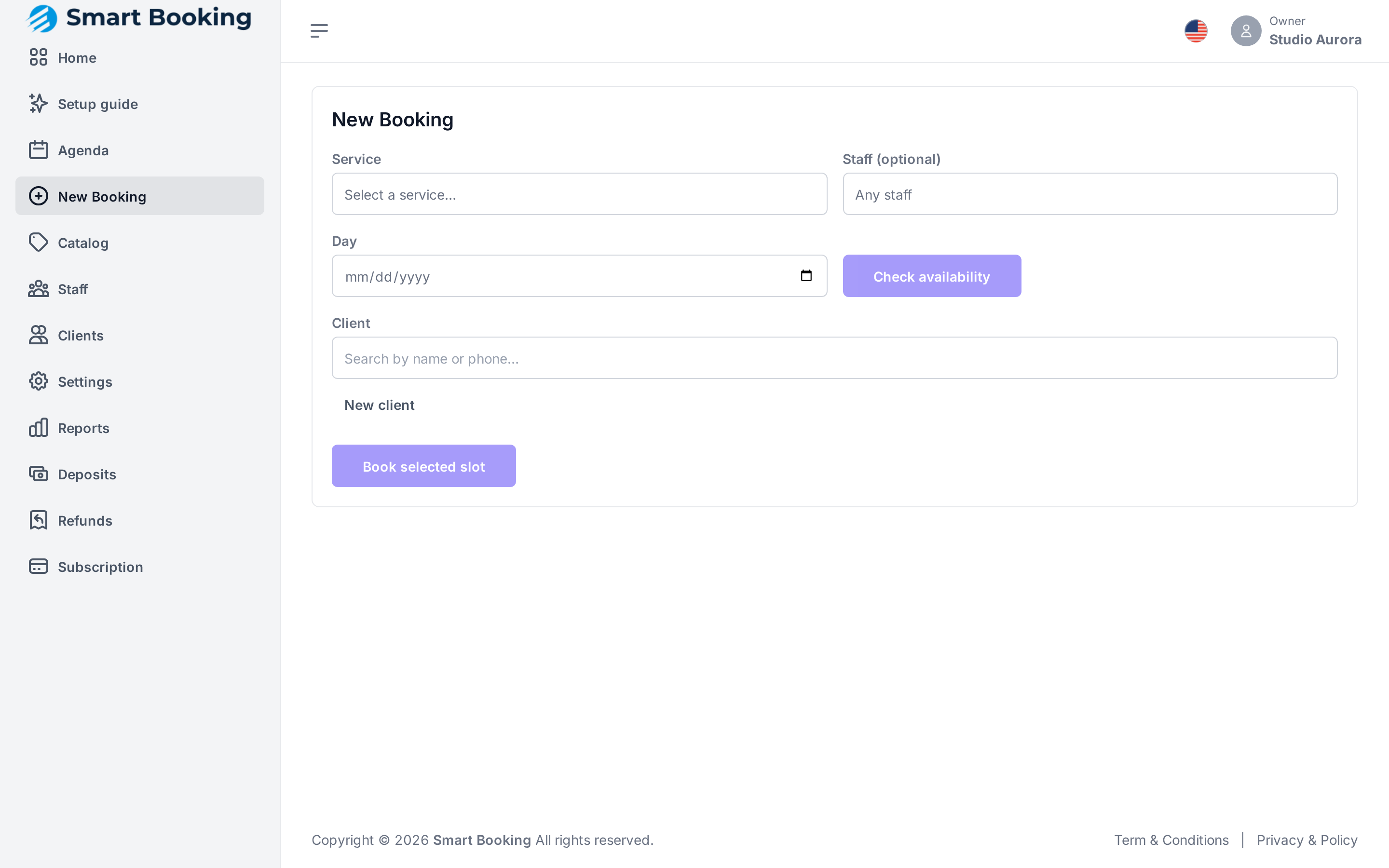Click the Smart Booking logo
Screen dimensions: 1389x868
pyautogui.click(x=139, y=18)
